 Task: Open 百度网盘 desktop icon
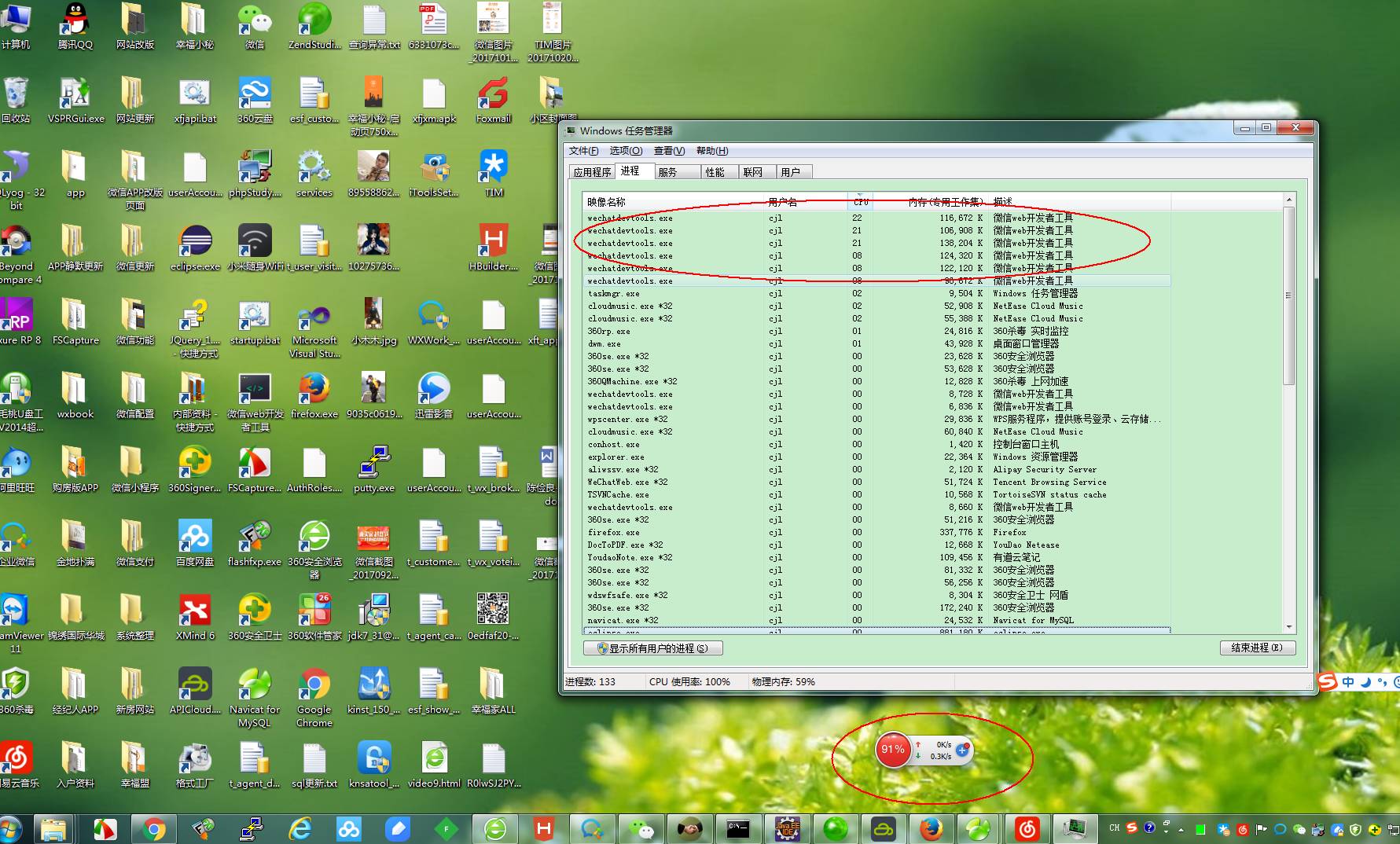[x=195, y=544]
